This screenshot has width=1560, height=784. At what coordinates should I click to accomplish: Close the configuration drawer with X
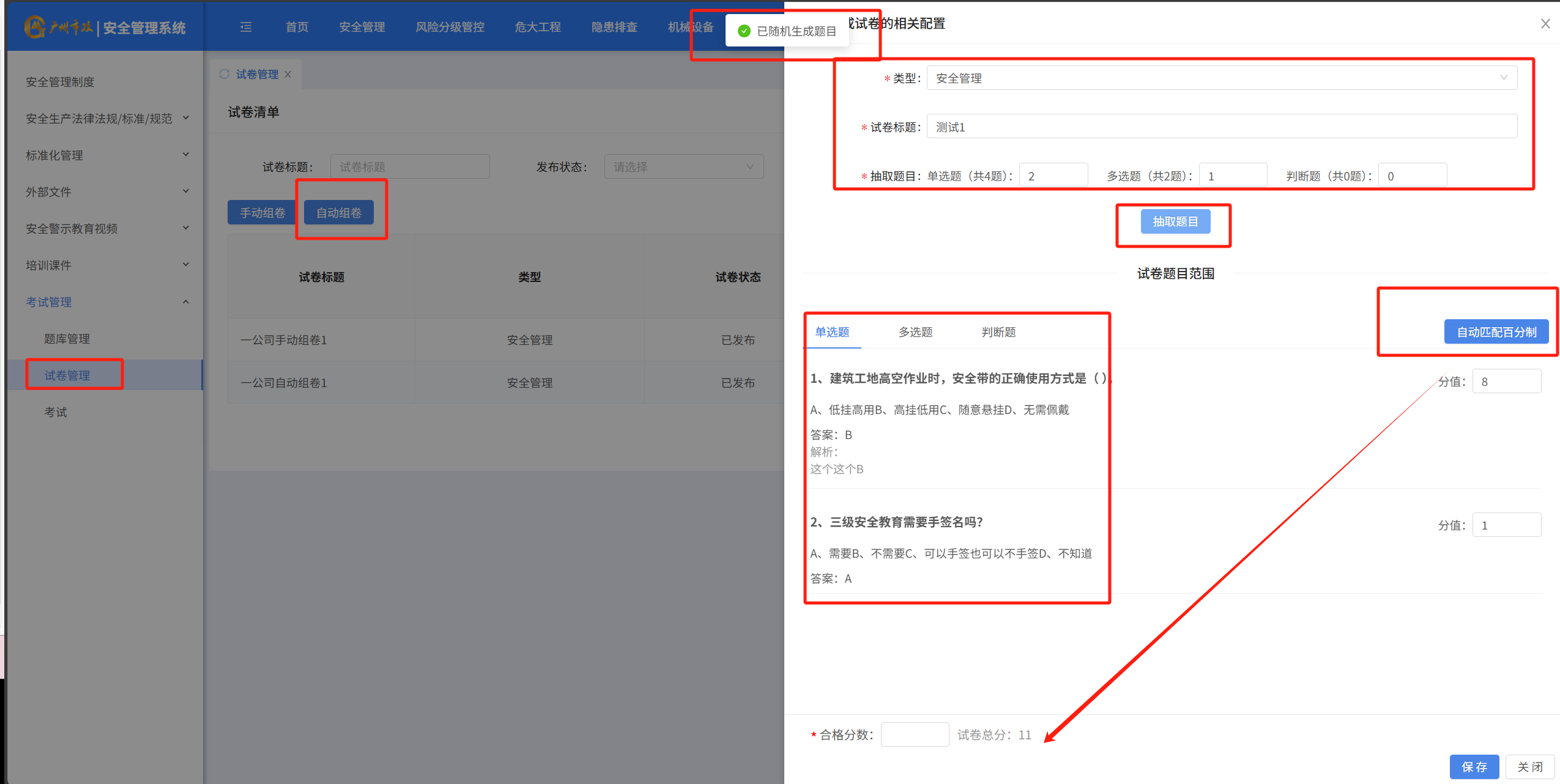point(1545,24)
